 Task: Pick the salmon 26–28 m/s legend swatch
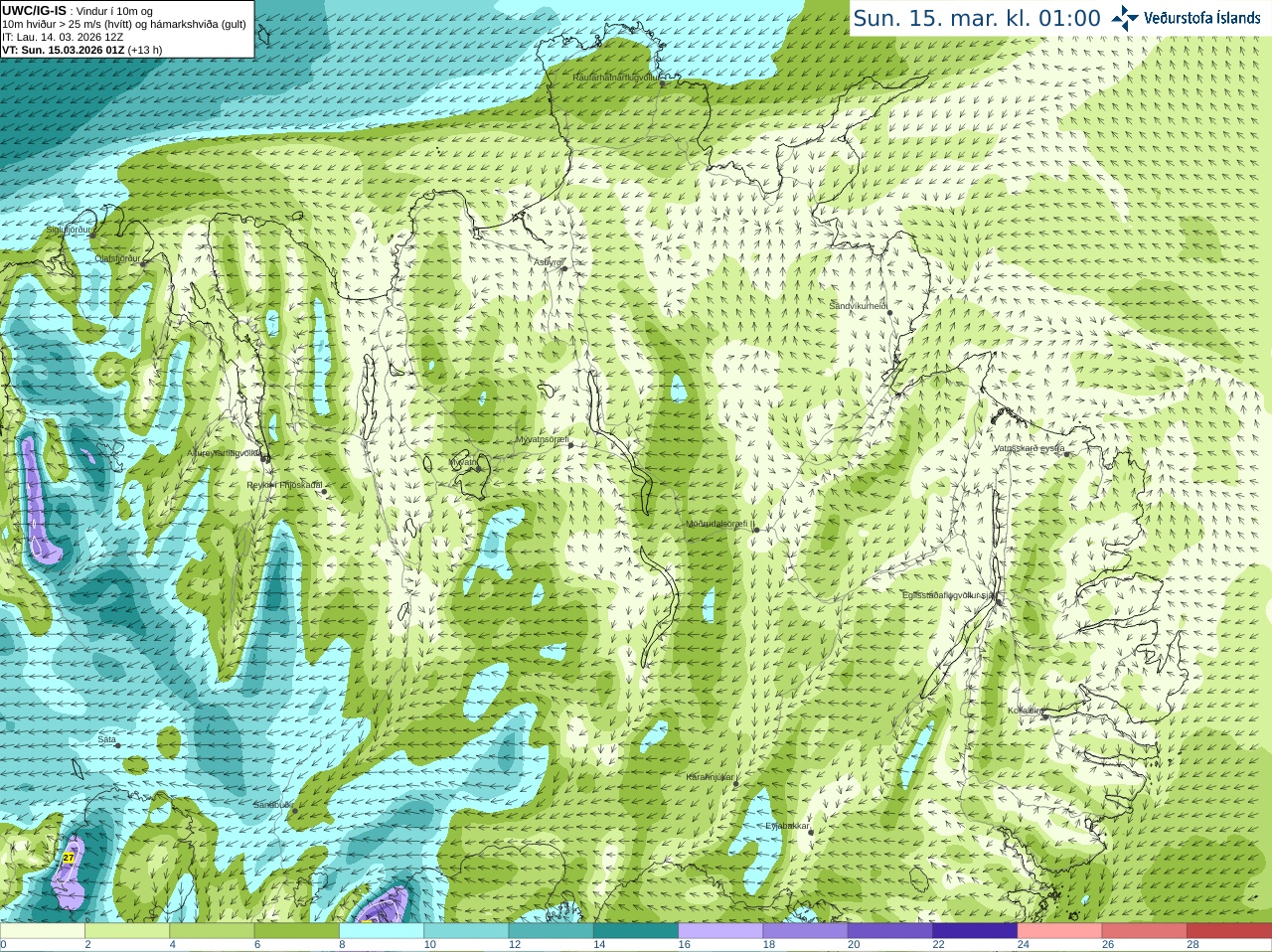click(x=1145, y=931)
